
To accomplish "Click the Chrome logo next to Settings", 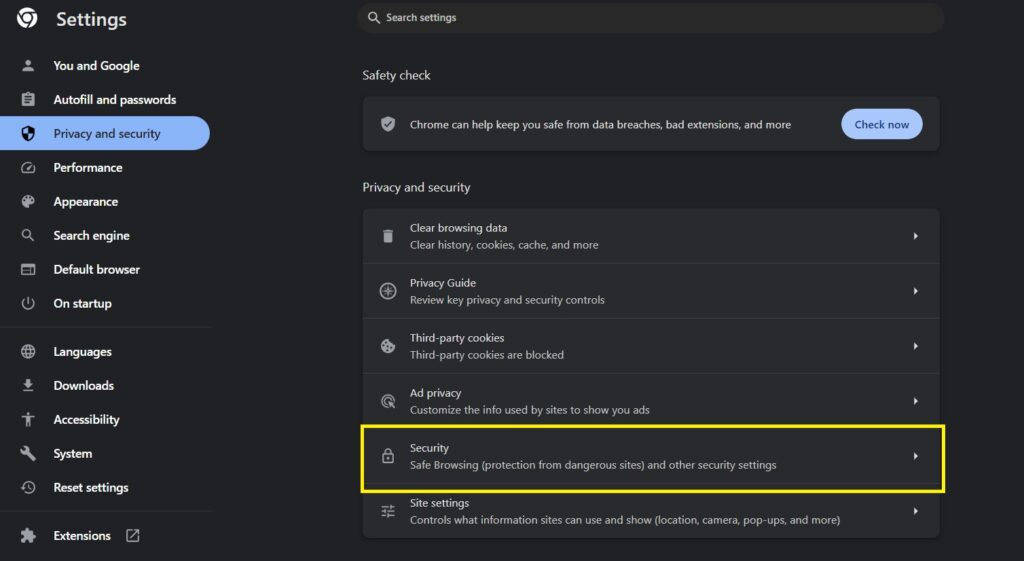I will [27, 18].
